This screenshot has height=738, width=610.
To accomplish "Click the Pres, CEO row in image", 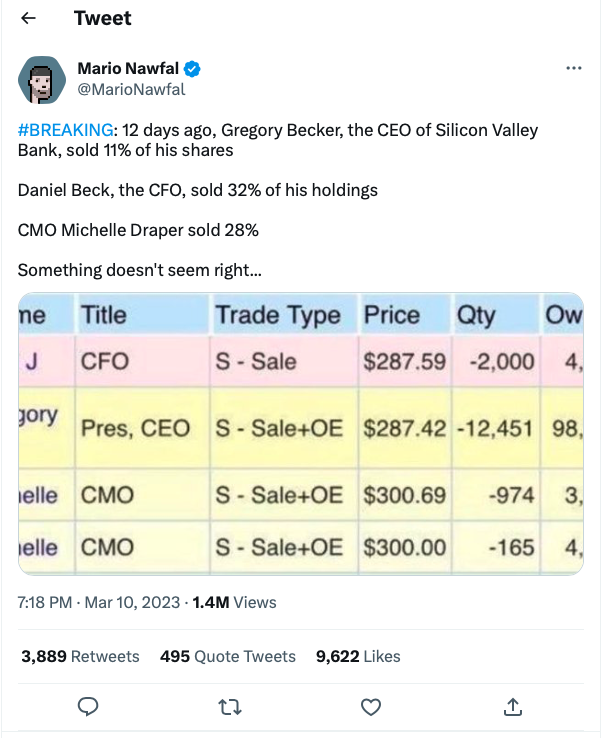I will tap(301, 428).
